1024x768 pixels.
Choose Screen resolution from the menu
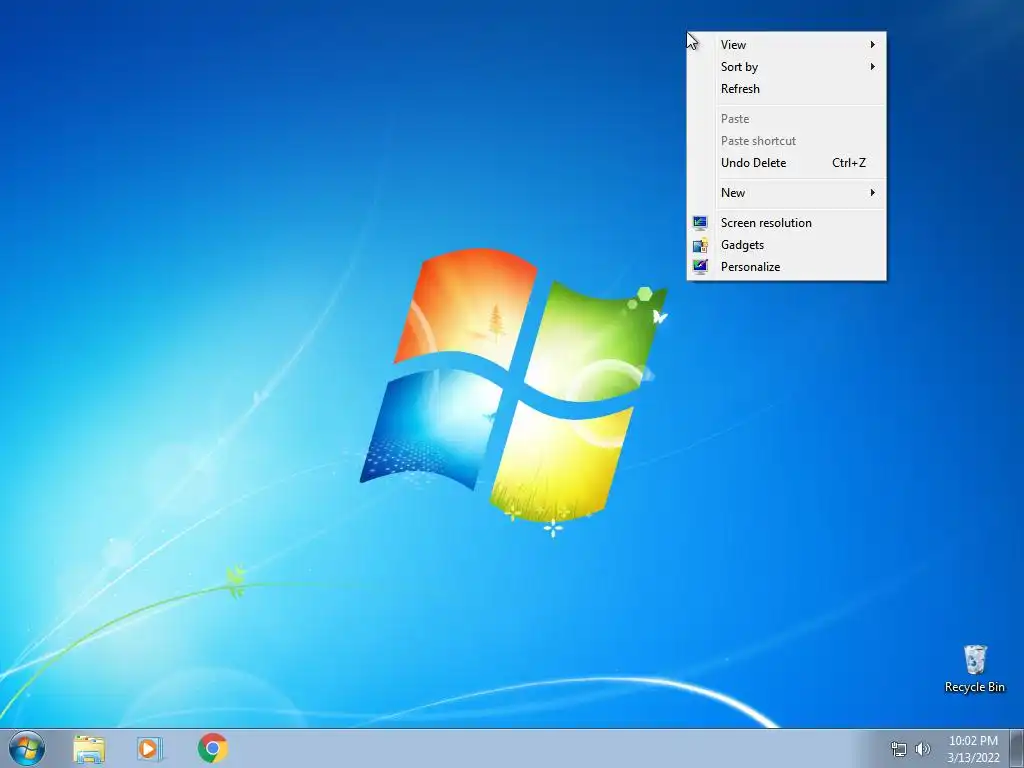pos(786,223)
